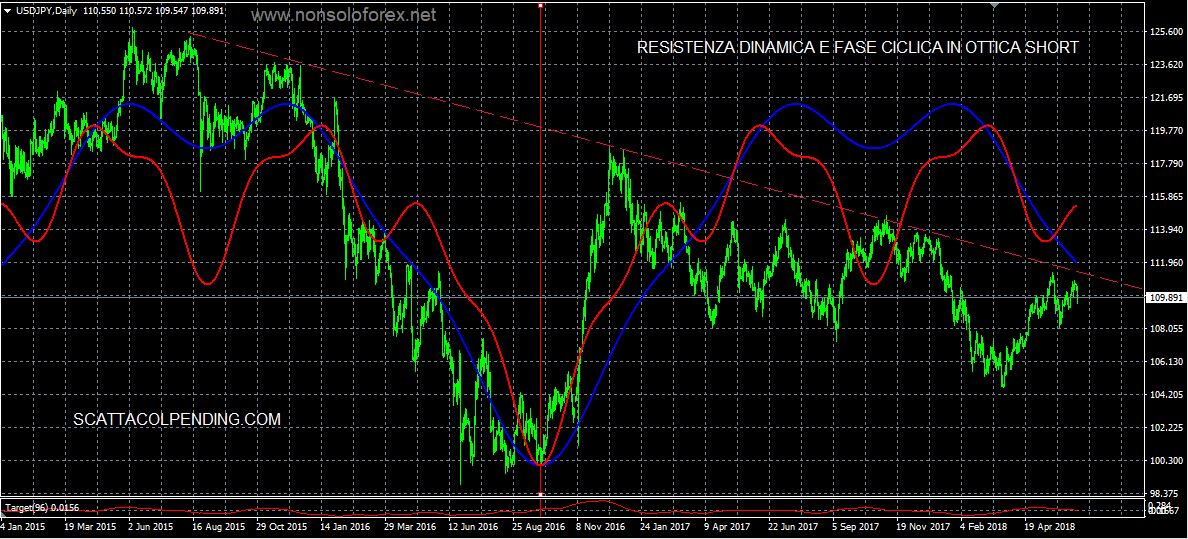Viewport: 1188px width, 539px height.
Task: Open the USDJPY chart menu triangle
Action: tap(9, 10)
